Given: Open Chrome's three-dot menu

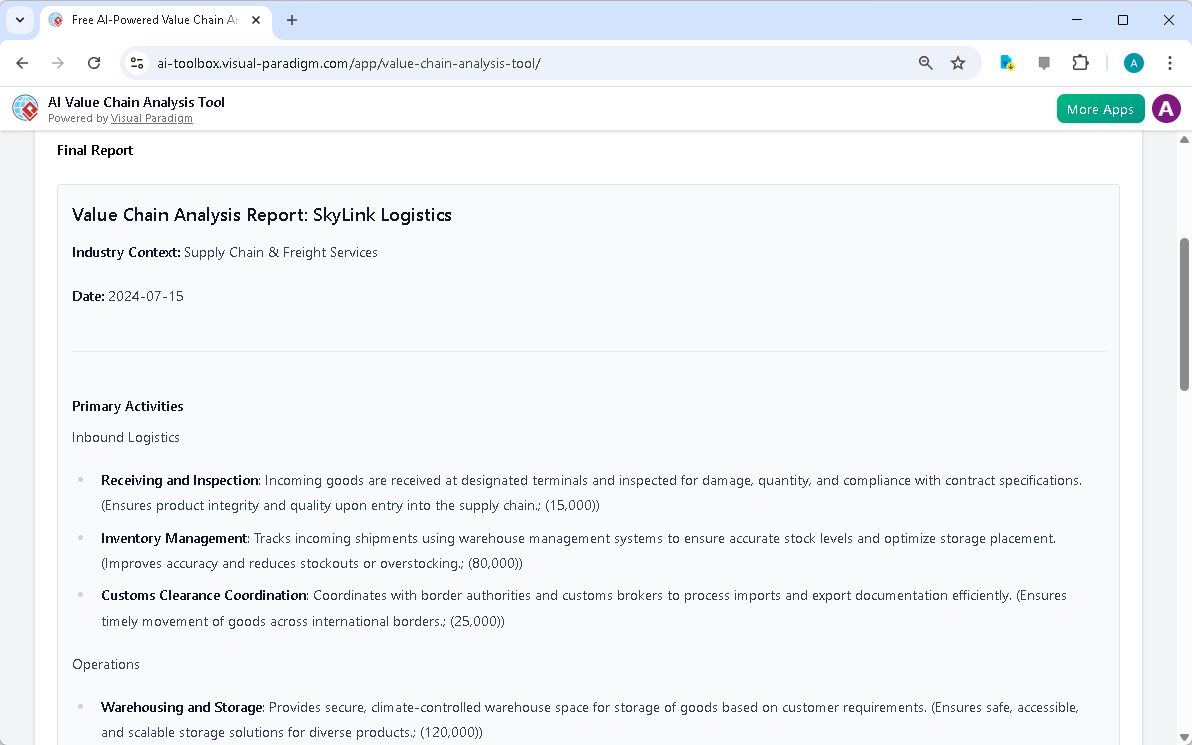Looking at the screenshot, I should pos(1170,62).
